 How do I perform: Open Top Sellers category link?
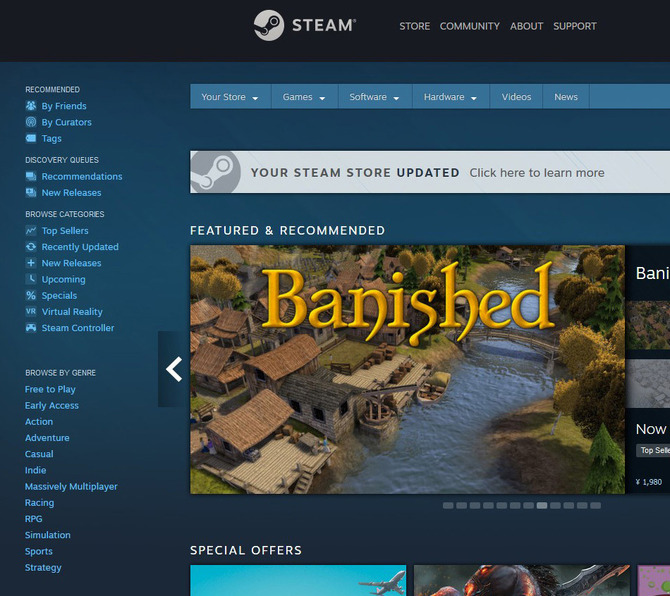pos(65,231)
